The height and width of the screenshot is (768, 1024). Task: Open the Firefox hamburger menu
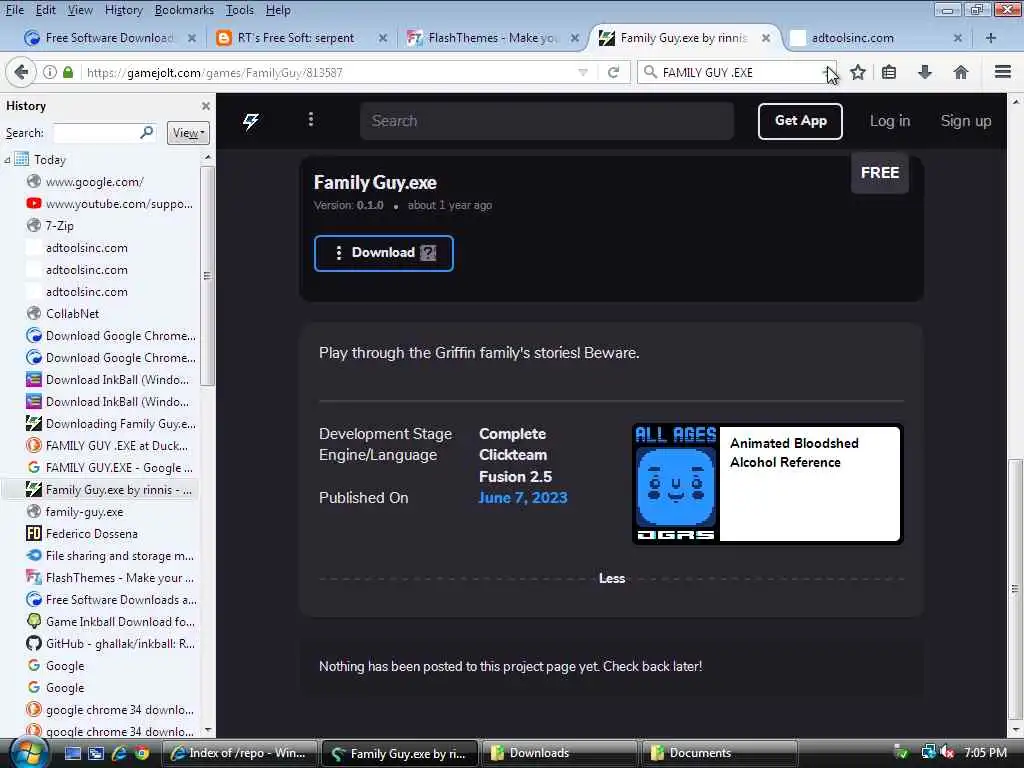[1003, 72]
